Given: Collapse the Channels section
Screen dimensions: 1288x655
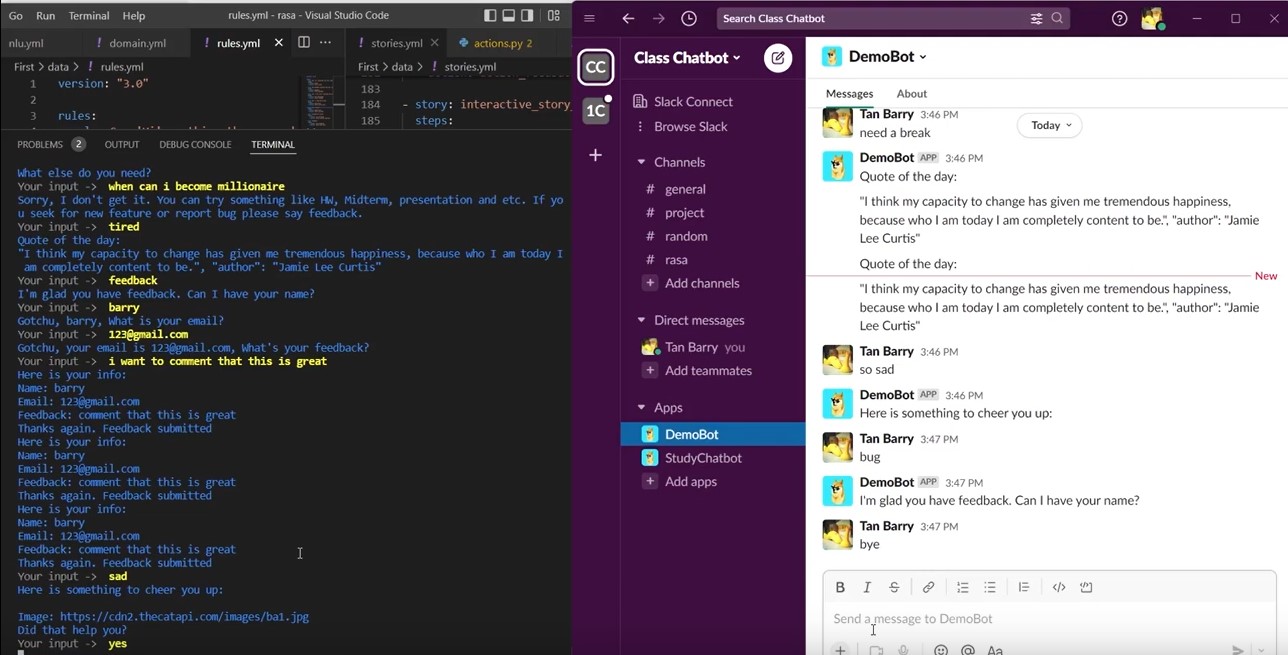Looking at the screenshot, I should point(641,162).
